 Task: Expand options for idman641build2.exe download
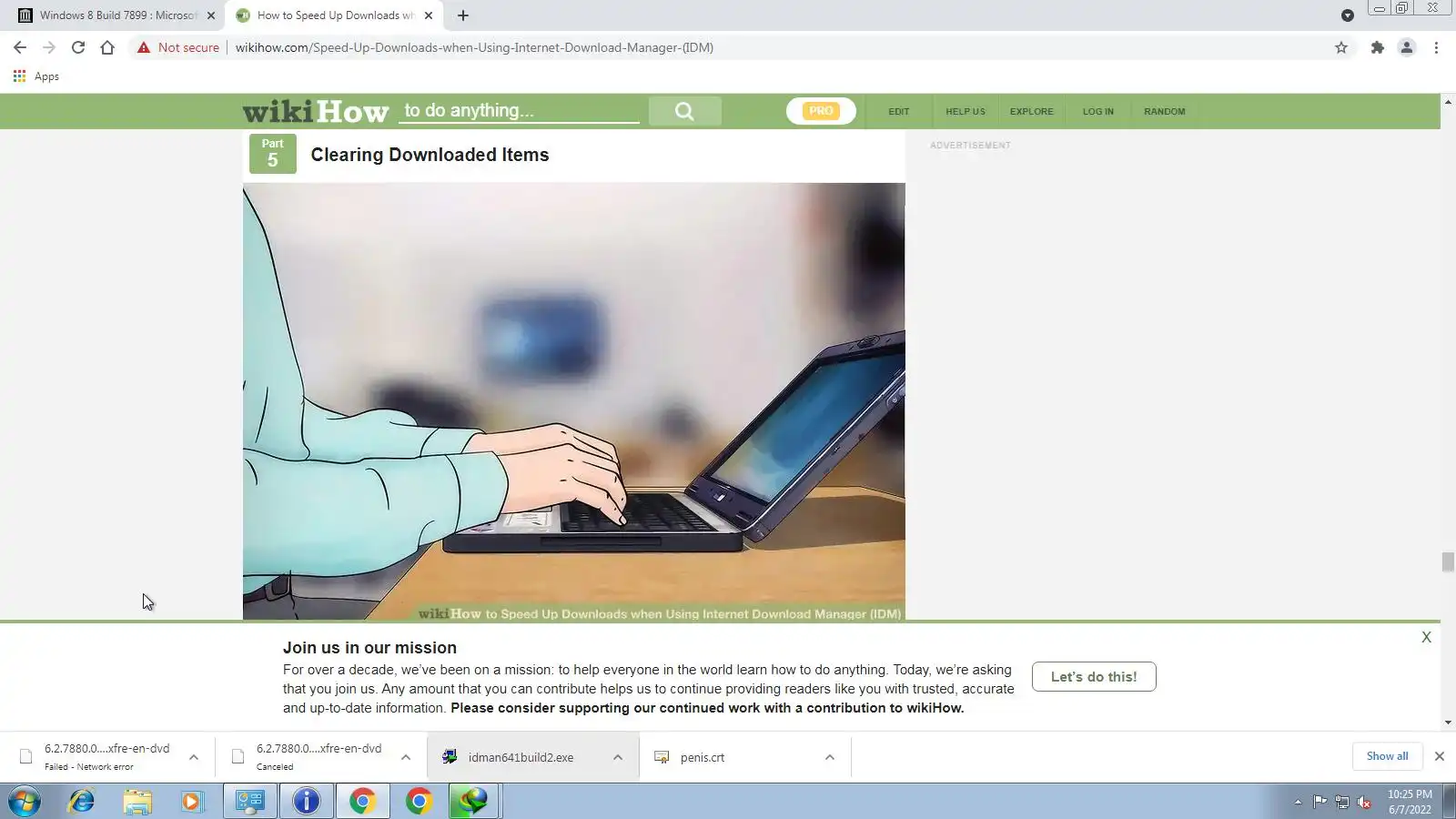(618, 757)
